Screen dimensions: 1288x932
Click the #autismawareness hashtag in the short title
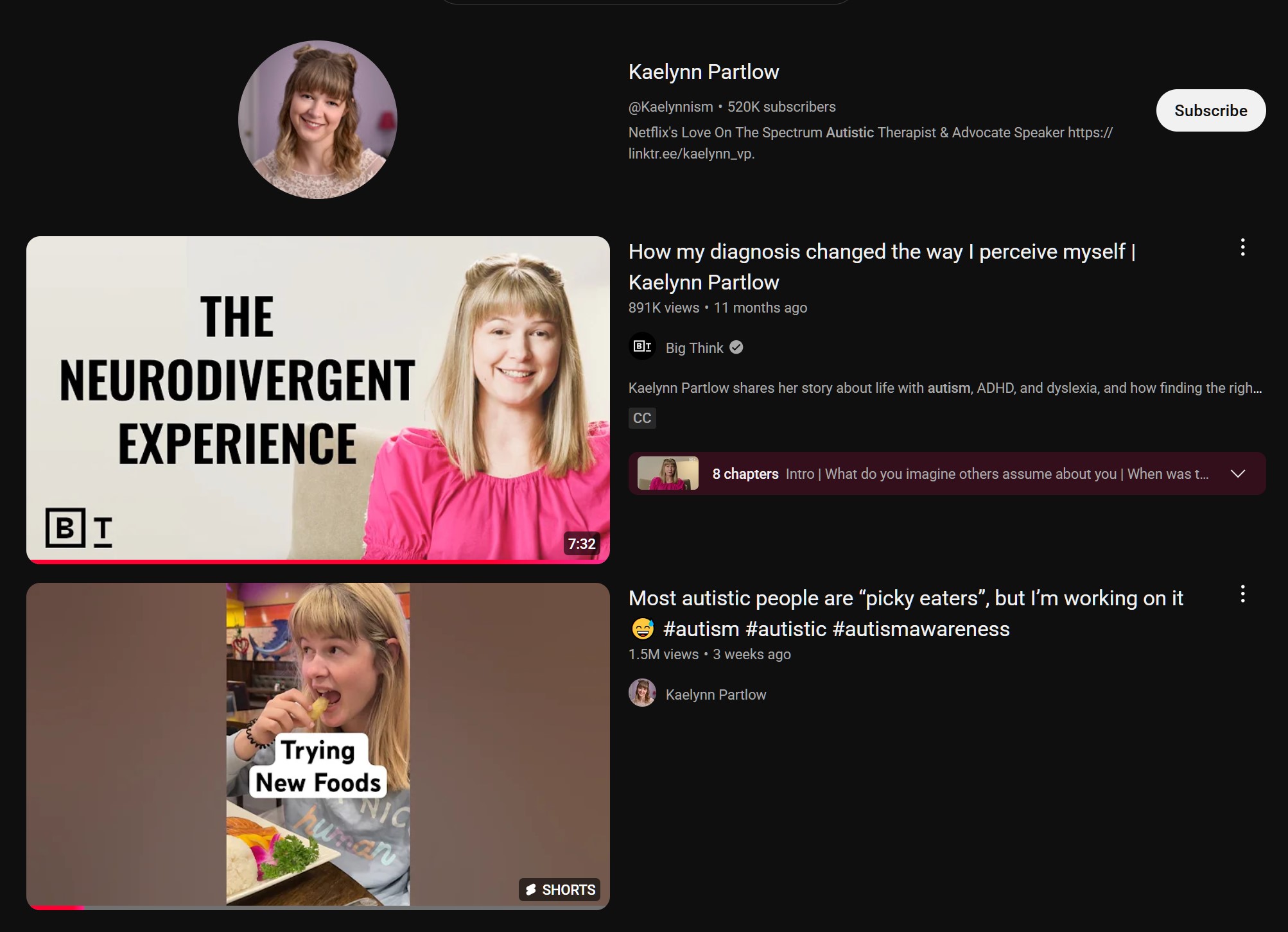[x=921, y=629]
